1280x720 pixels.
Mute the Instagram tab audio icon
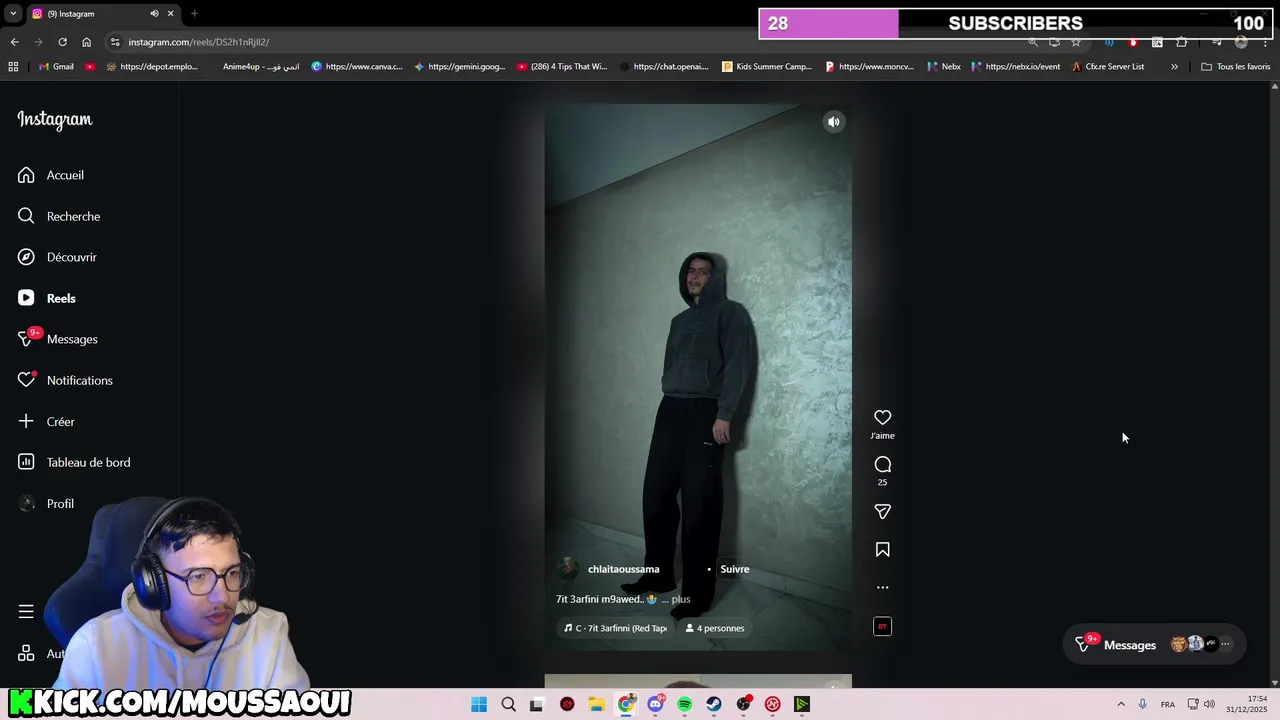(x=154, y=14)
